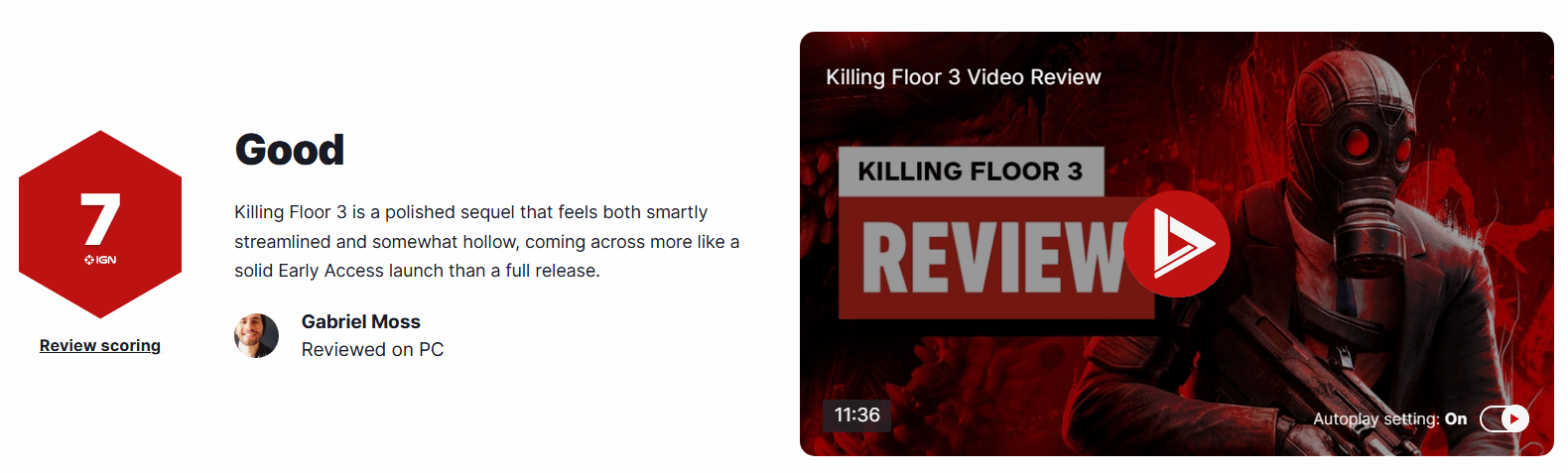Click the 11:36 video duration badge
The image size is (1568, 473).
pos(856,414)
